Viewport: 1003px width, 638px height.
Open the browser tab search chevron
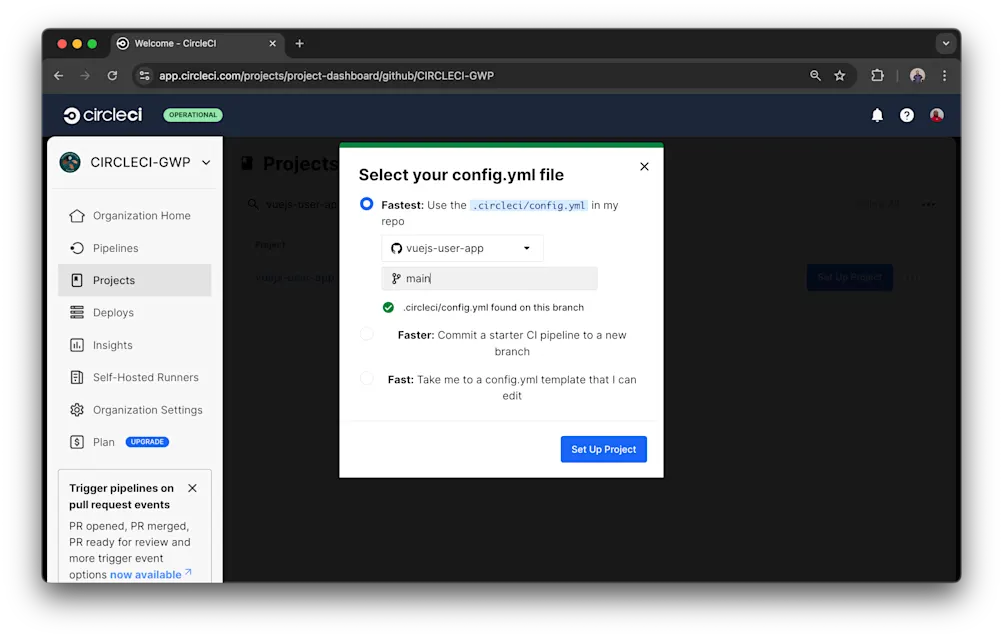(946, 43)
